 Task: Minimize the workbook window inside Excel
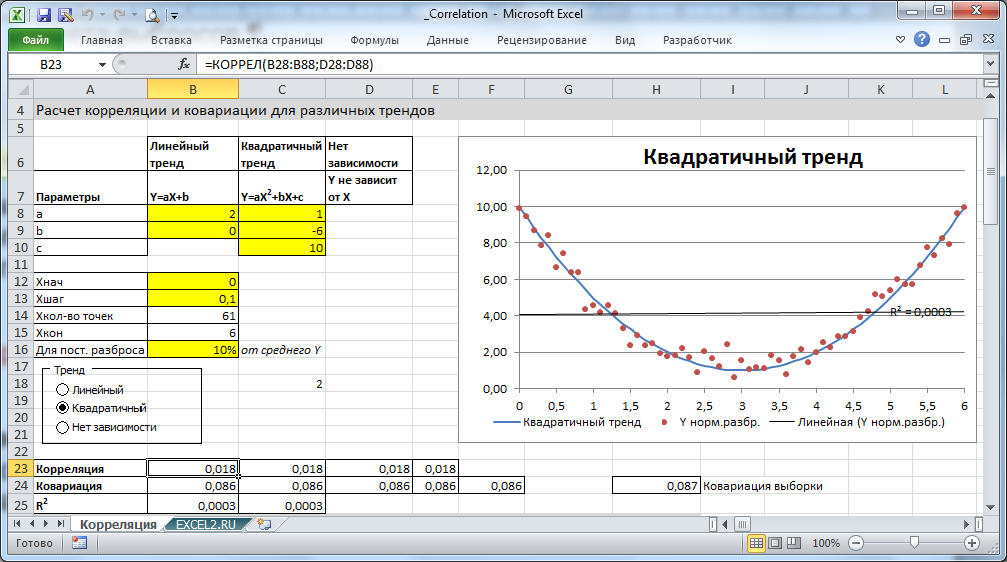[x=944, y=40]
